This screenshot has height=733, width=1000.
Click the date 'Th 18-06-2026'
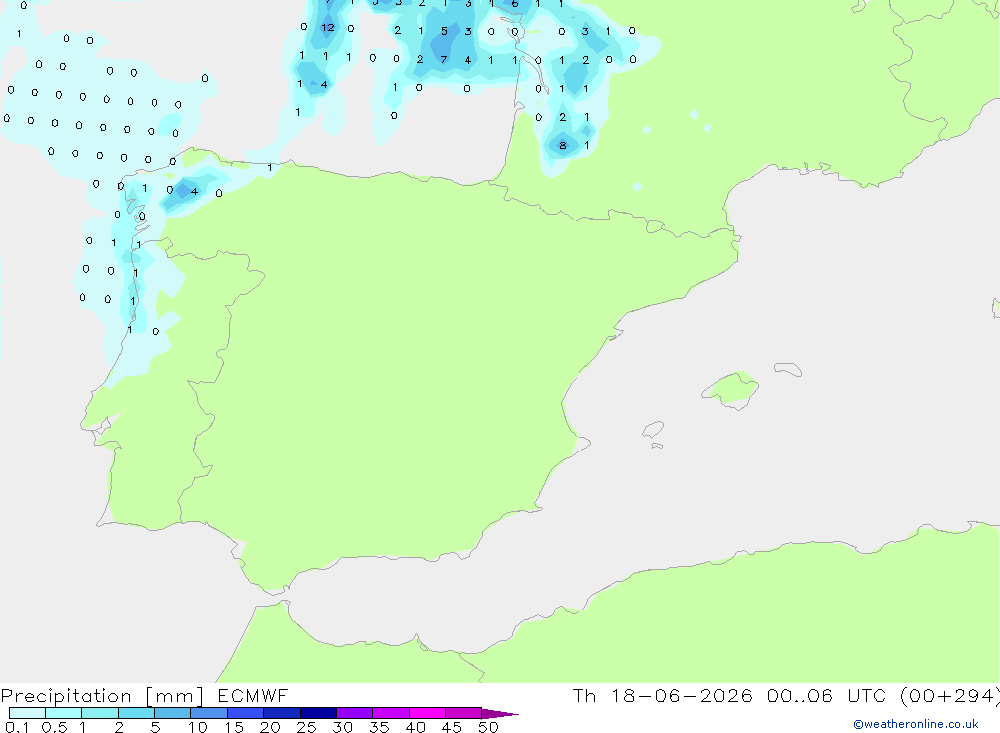click(662, 695)
